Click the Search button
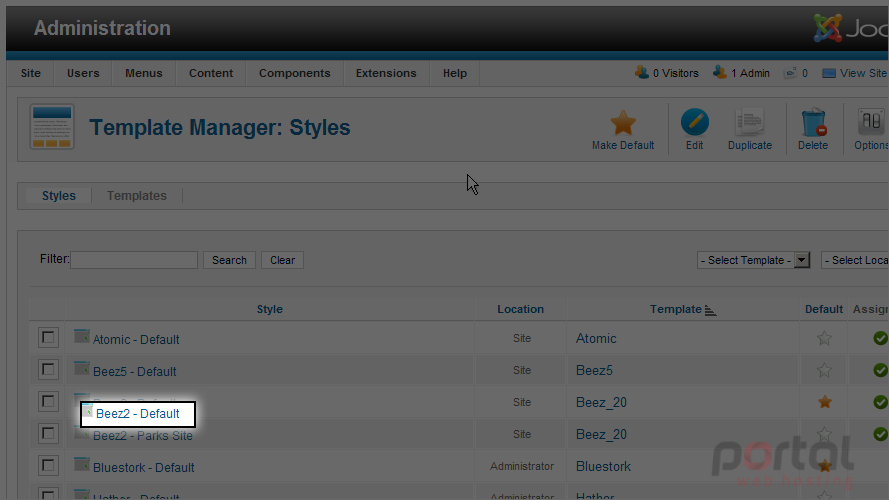Screen dimensions: 889x500 [x=230, y=260]
